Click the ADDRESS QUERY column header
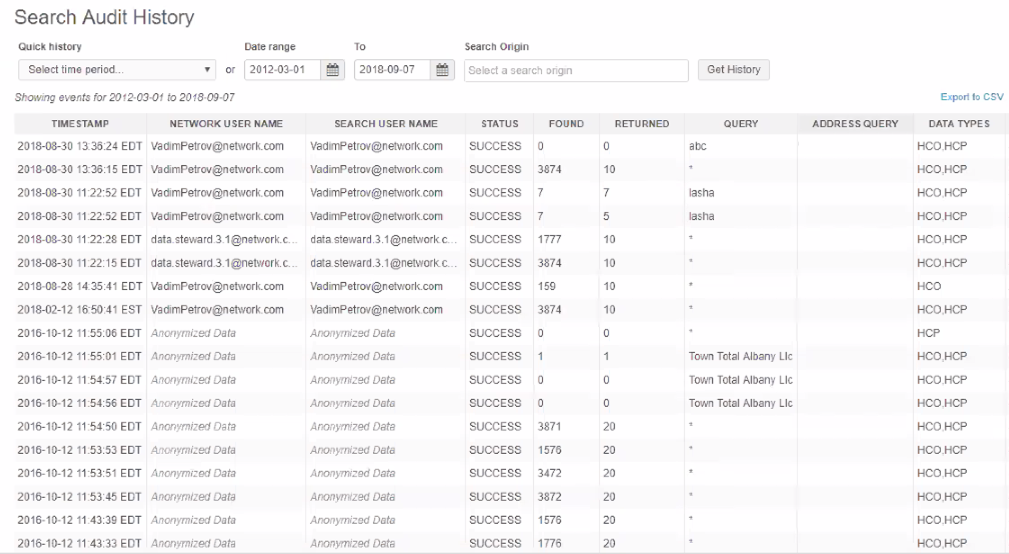This screenshot has width=1009, height=554. pos(855,124)
